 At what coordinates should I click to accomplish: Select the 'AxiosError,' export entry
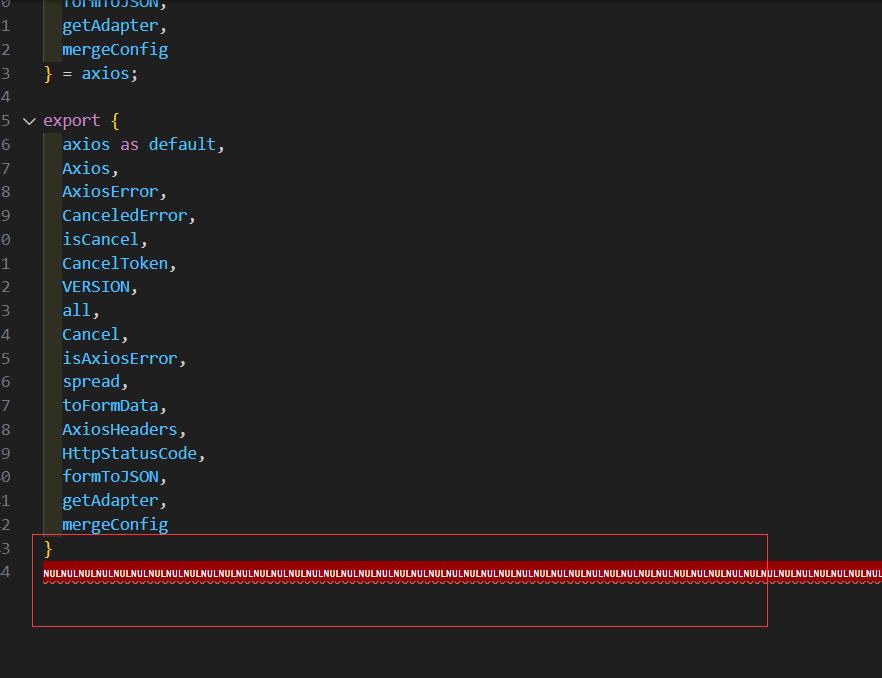[x=115, y=192]
